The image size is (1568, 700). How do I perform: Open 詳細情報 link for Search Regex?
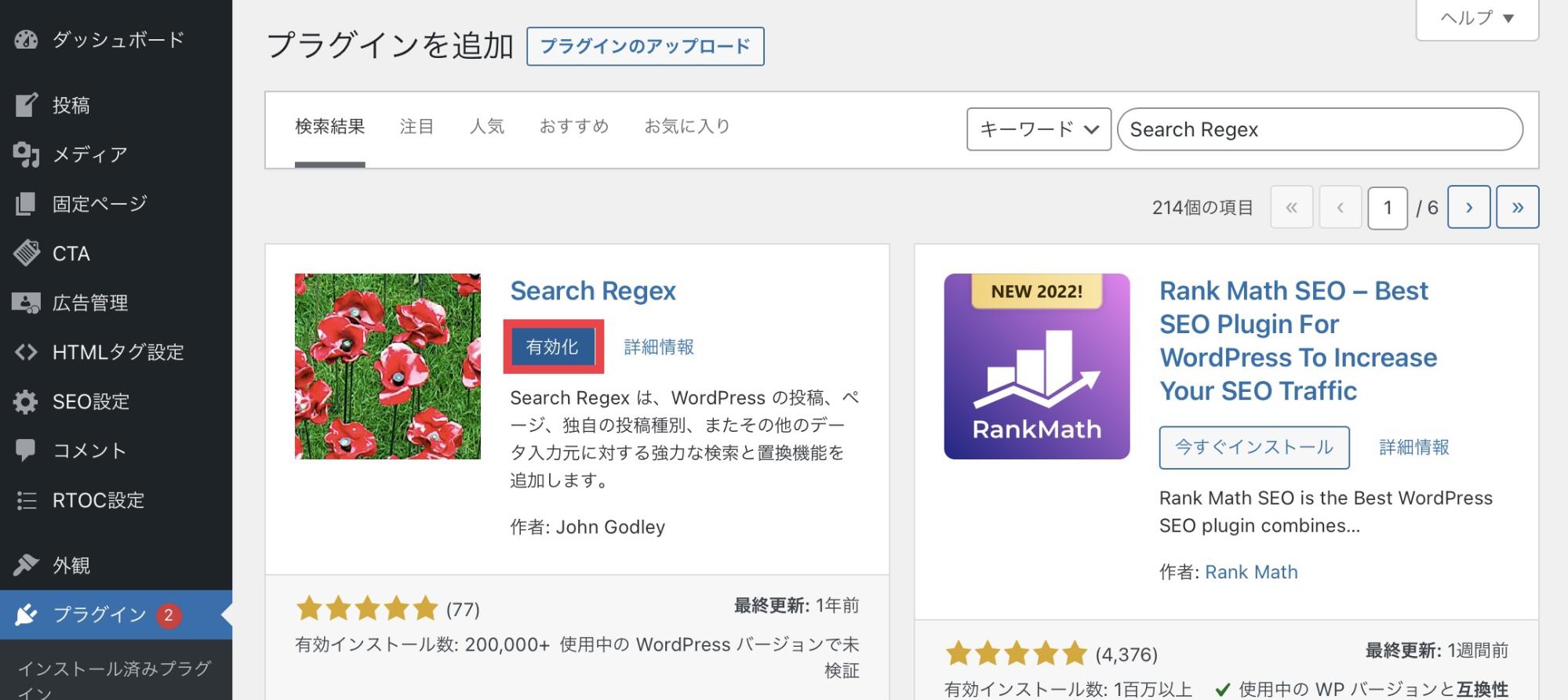pyautogui.click(x=659, y=347)
